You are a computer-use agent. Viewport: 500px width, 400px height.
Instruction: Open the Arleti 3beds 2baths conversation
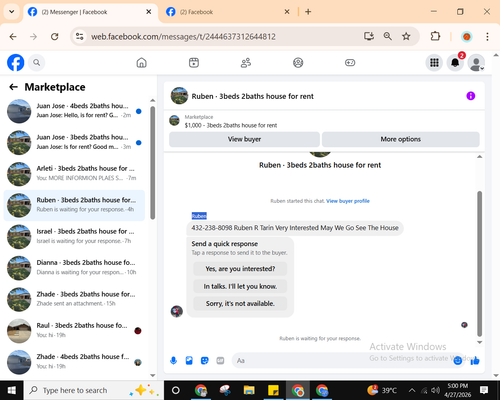(74, 174)
